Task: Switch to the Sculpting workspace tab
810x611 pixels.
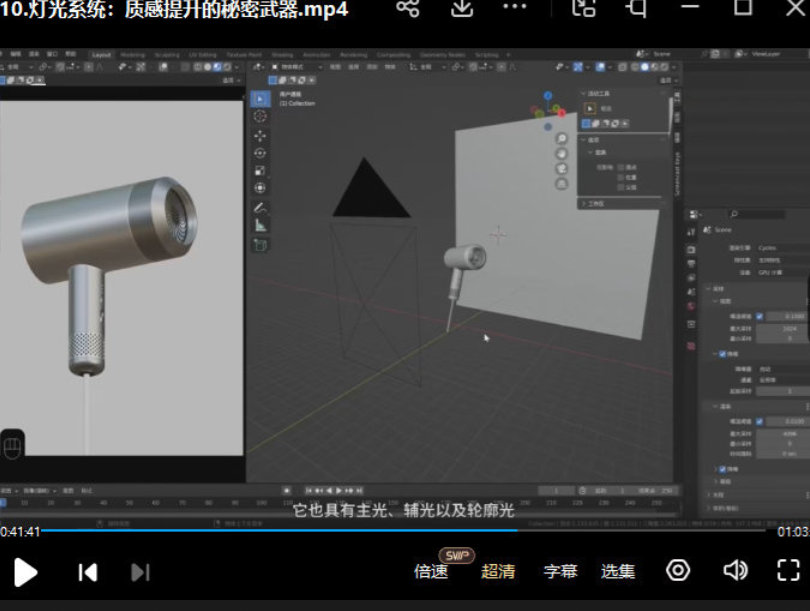Action: point(166,55)
